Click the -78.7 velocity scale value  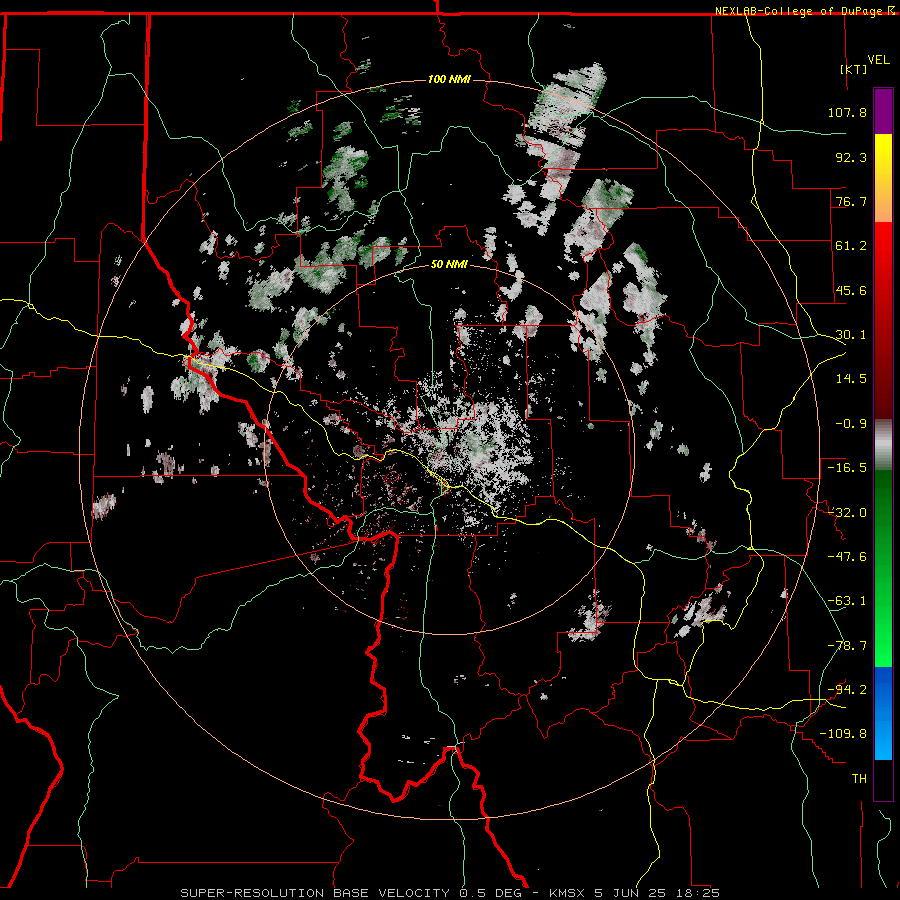click(847, 646)
